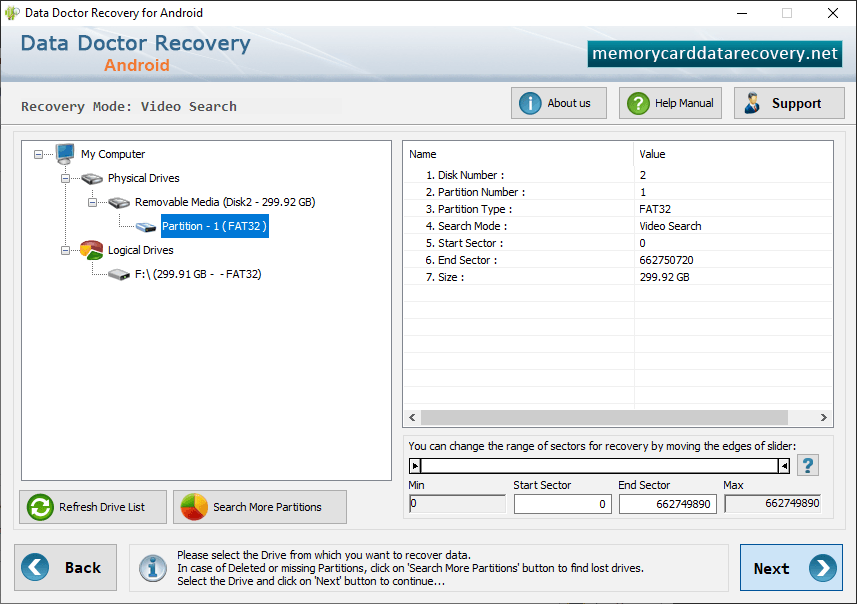Viewport: 857px width, 604px height.
Task: Visit memorycarddatarecovery.net link
Action: (715, 54)
